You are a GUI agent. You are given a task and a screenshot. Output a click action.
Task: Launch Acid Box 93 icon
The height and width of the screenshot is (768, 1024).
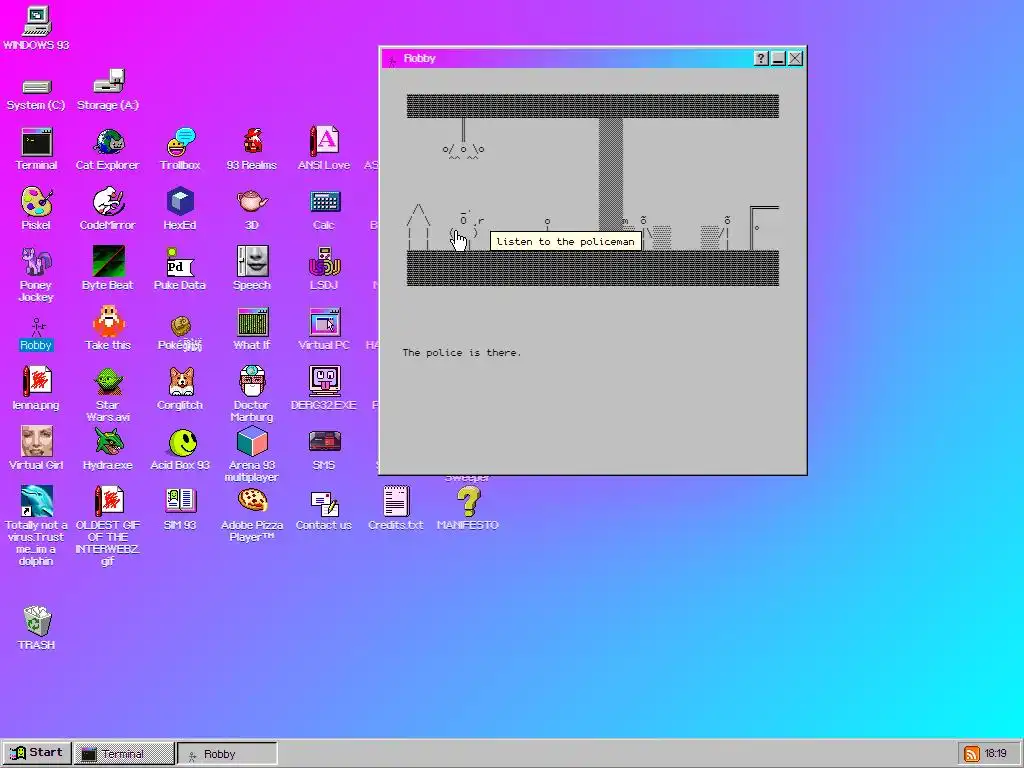[180, 449]
